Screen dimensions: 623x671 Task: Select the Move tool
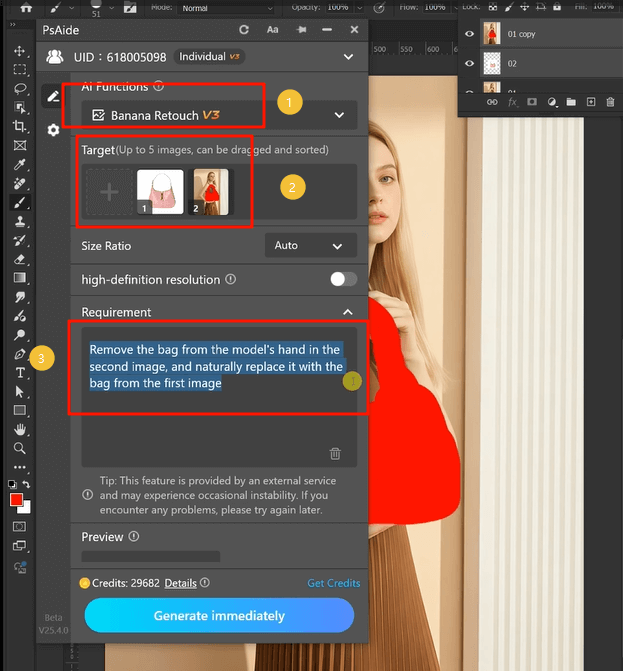19,50
